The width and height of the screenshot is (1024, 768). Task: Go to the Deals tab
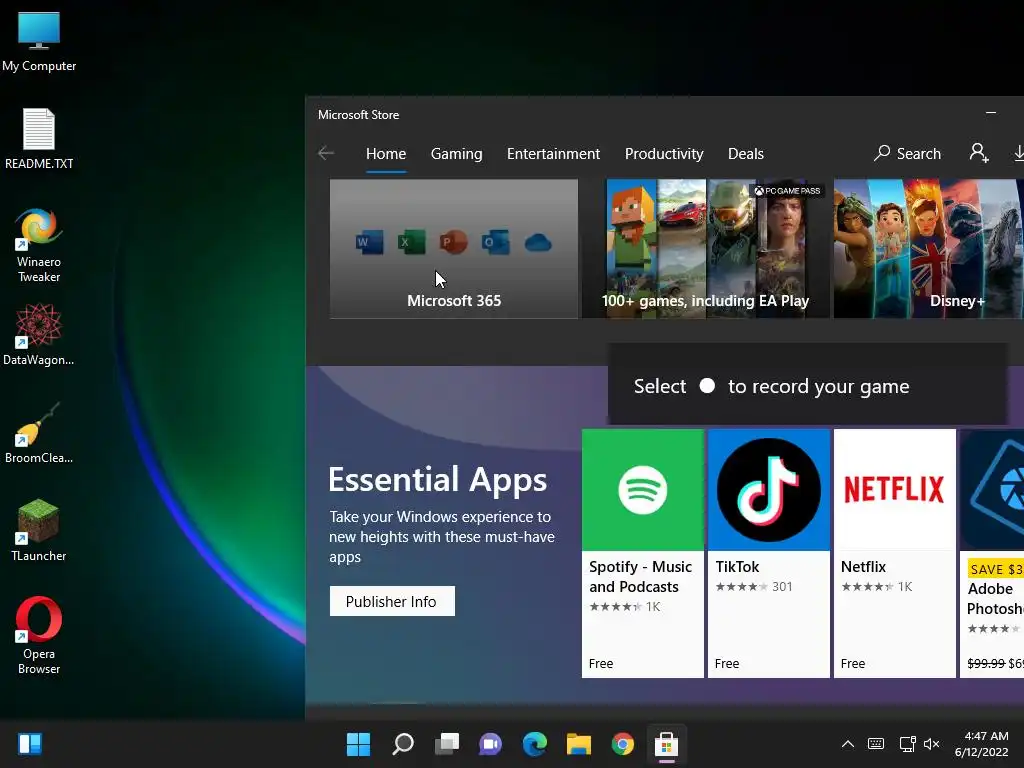[745, 154]
